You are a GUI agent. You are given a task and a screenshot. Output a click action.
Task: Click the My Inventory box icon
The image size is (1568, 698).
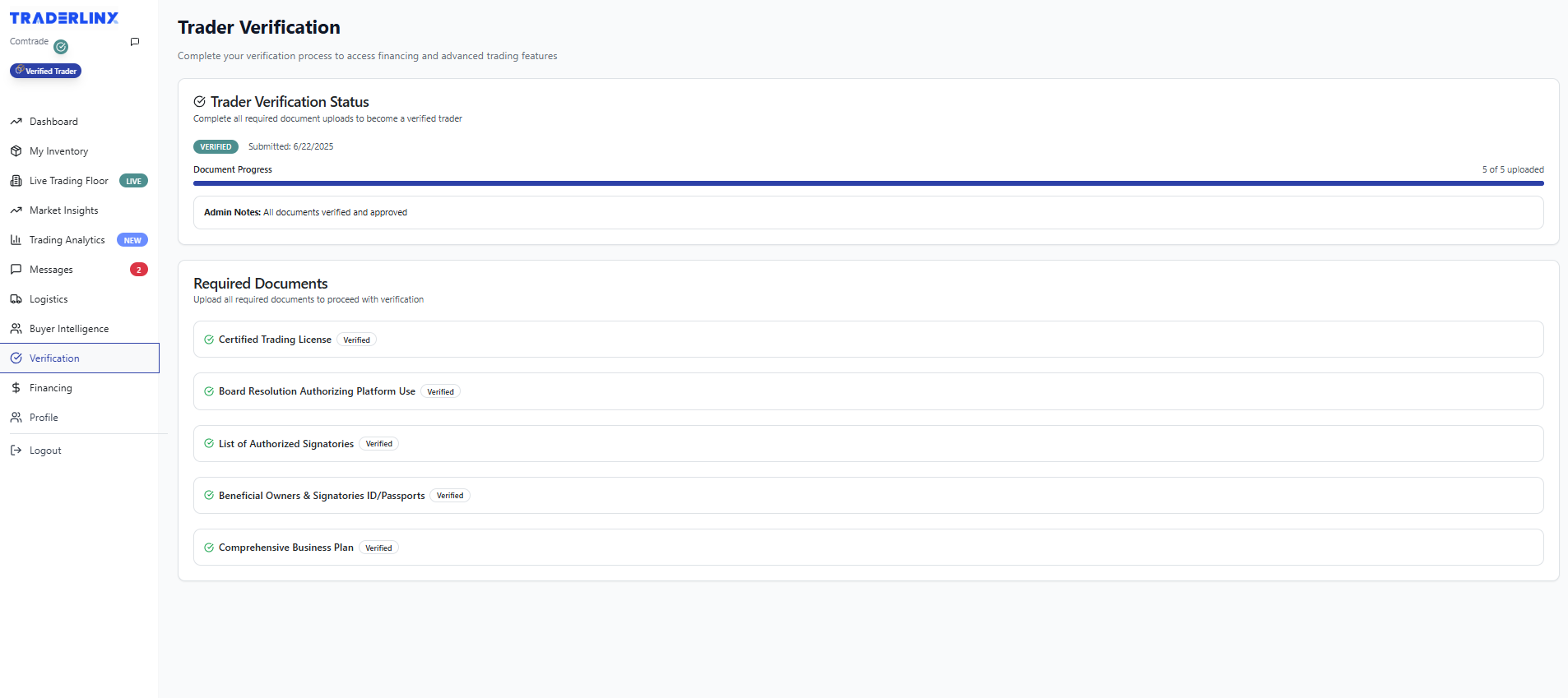pyautogui.click(x=16, y=151)
